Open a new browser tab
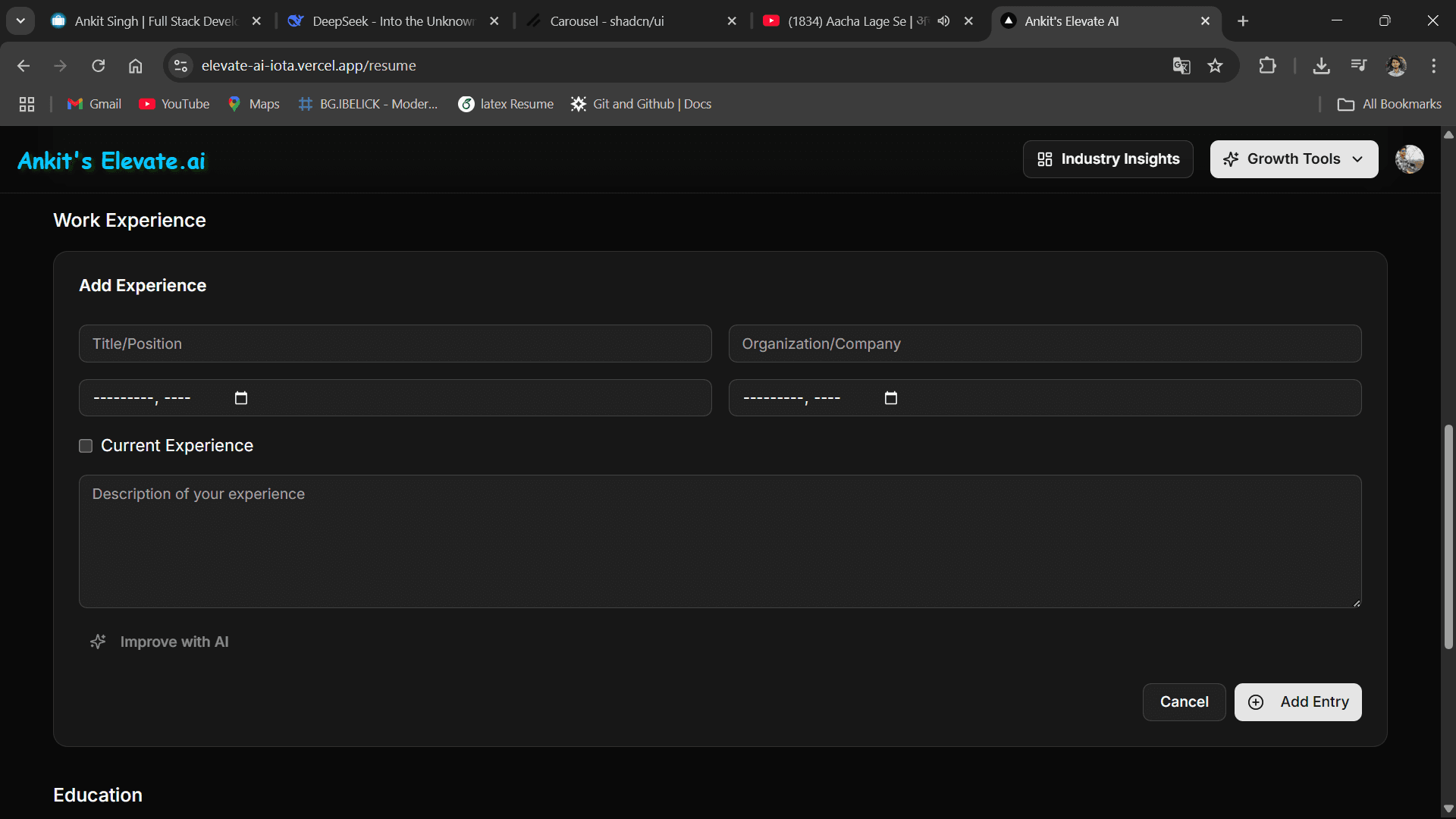Image resolution: width=1456 pixels, height=819 pixels. (x=1243, y=21)
